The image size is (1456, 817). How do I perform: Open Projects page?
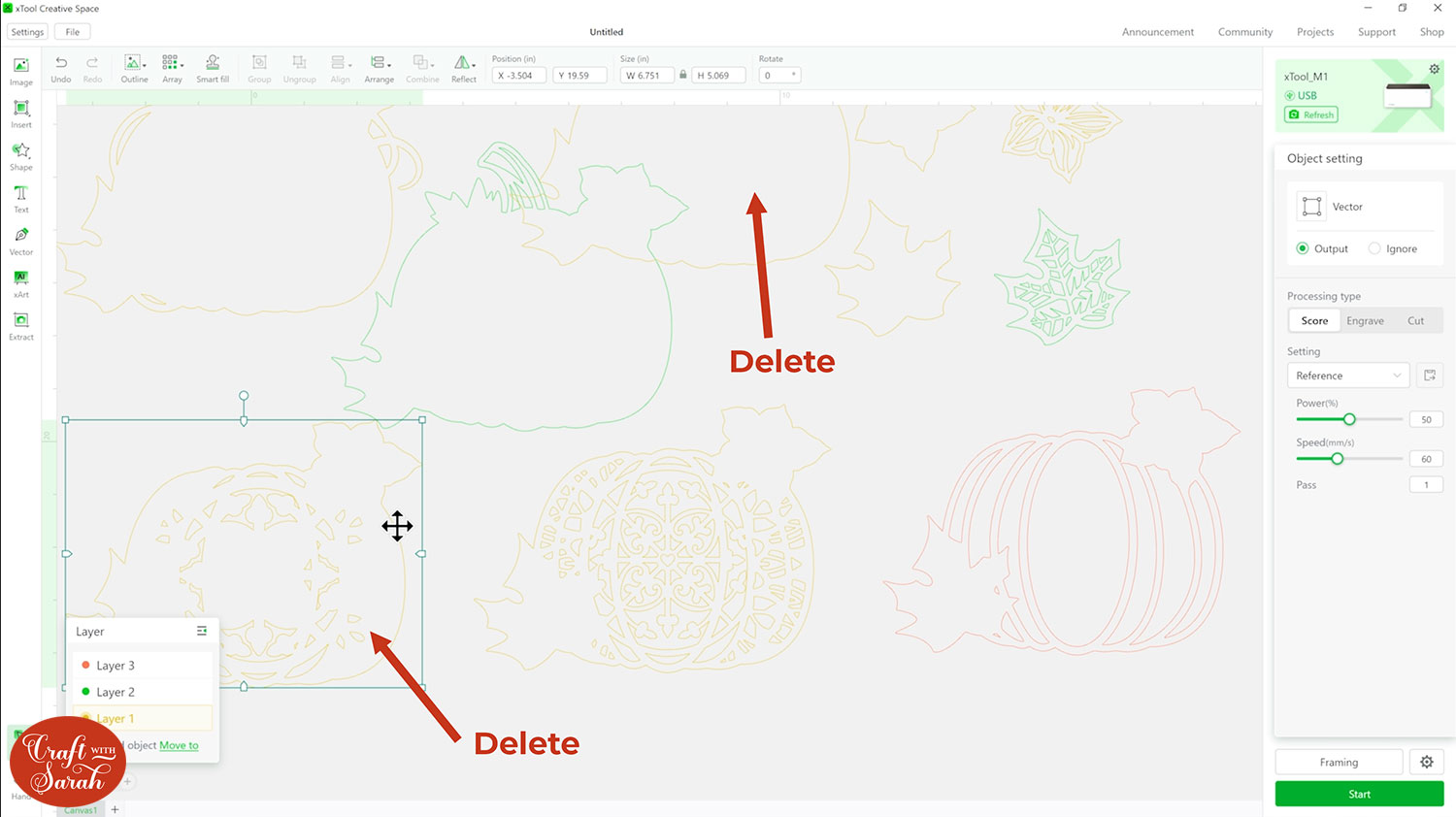[1315, 32]
